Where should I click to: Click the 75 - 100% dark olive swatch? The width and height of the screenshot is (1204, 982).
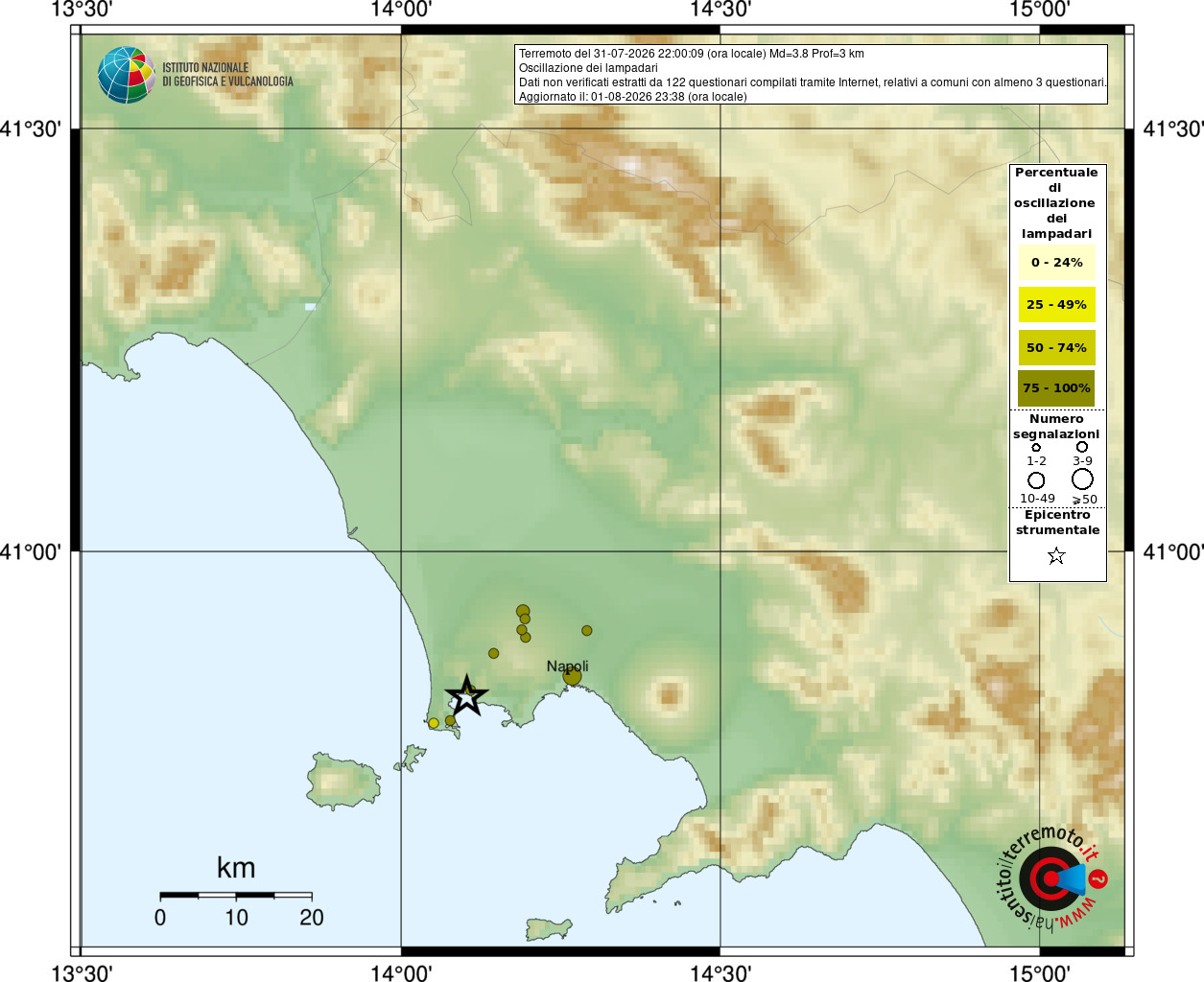pyautogui.click(x=1056, y=388)
